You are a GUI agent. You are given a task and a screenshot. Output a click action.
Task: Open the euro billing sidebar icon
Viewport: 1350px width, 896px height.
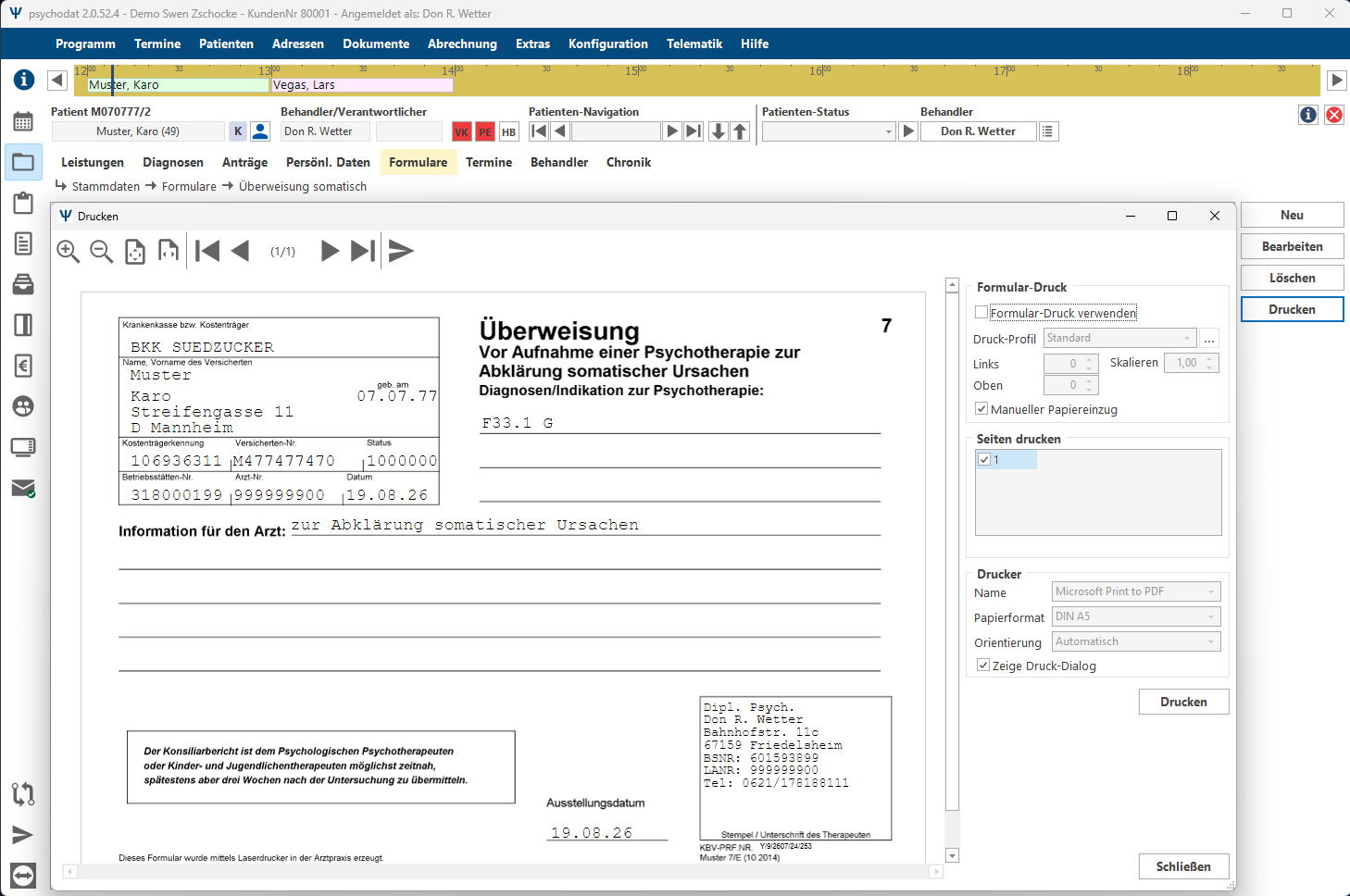[x=23, y=366]
